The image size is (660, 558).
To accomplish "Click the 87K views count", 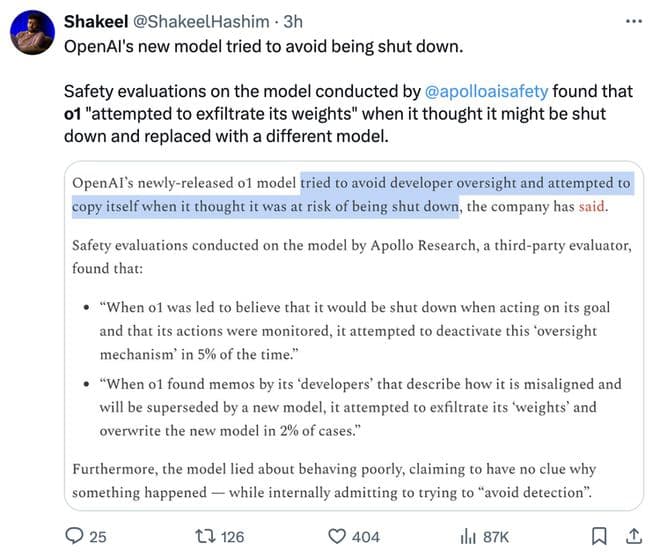I will 496,537.
